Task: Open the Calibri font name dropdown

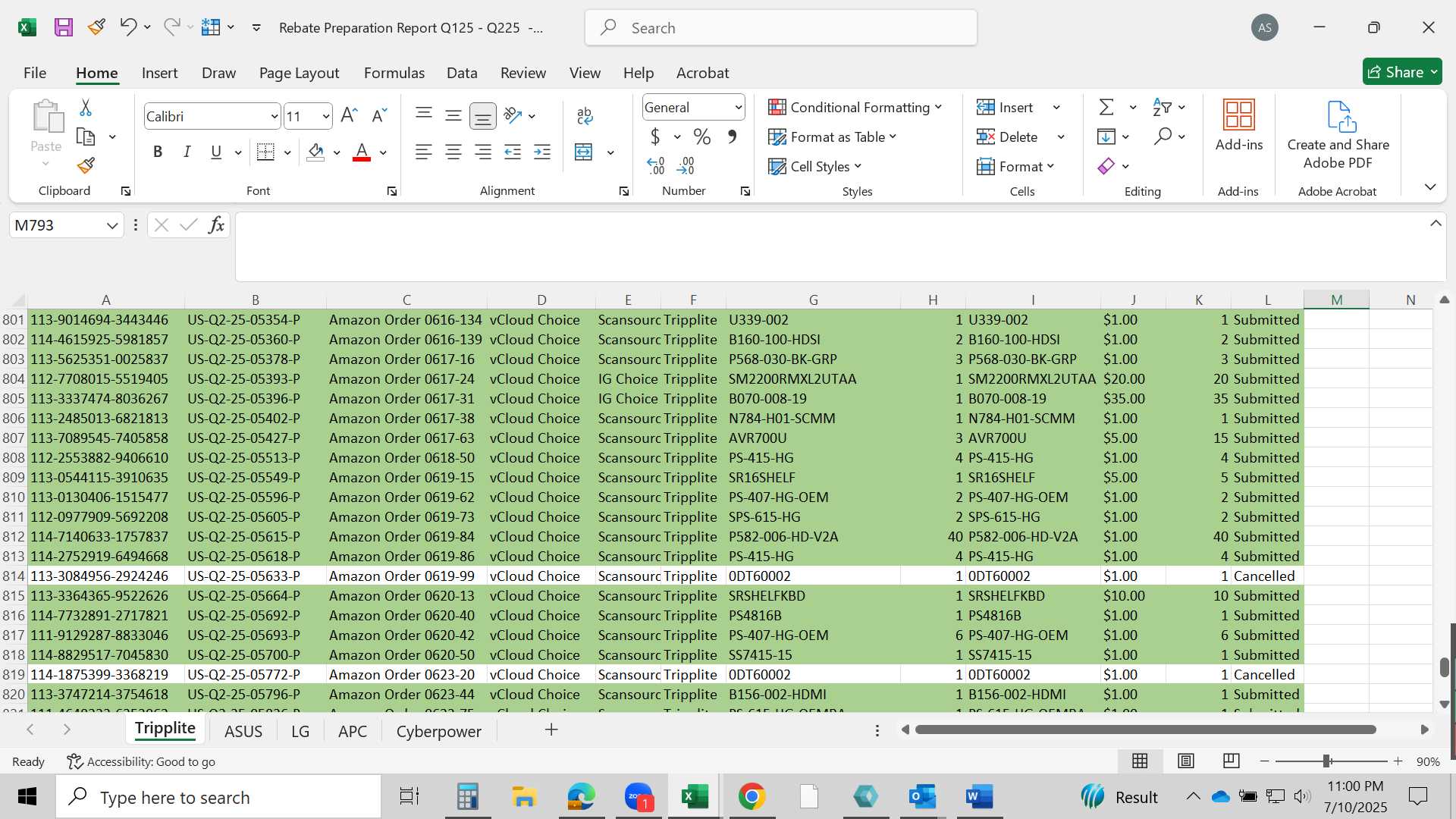Action: coord(275,116)
